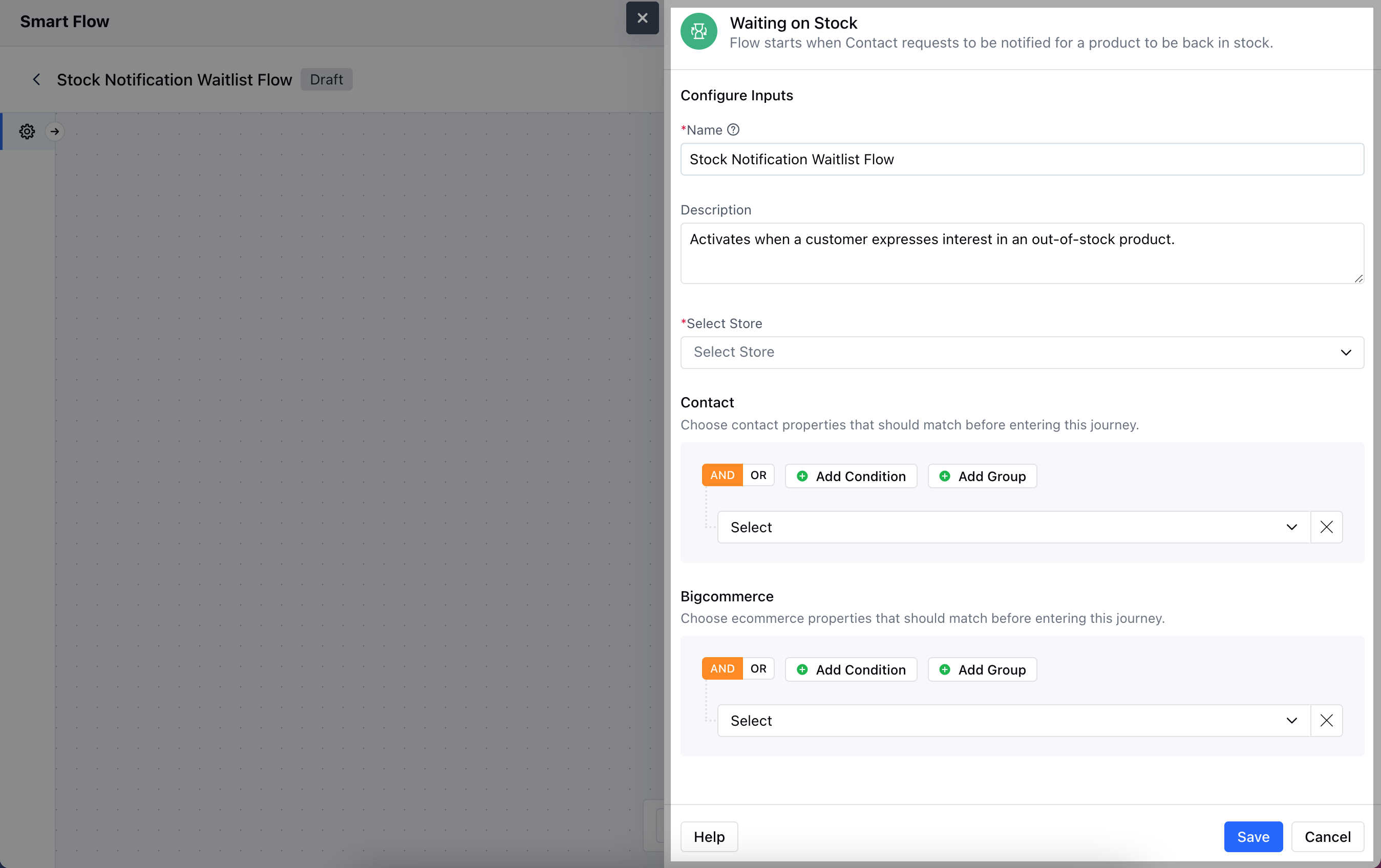1381x868 pixels.
Task: Click into the Description text area
Action: click(x=1022, y=253)
